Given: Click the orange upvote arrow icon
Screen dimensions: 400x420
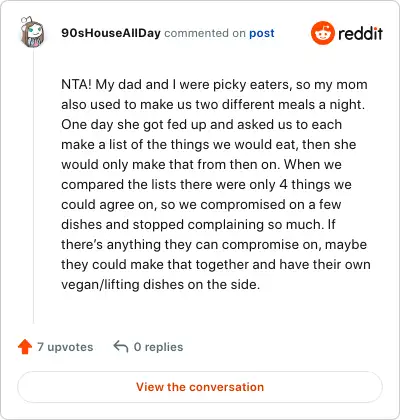Looking at the screenshot, I should pyautogui.click(x=25, y=347).
